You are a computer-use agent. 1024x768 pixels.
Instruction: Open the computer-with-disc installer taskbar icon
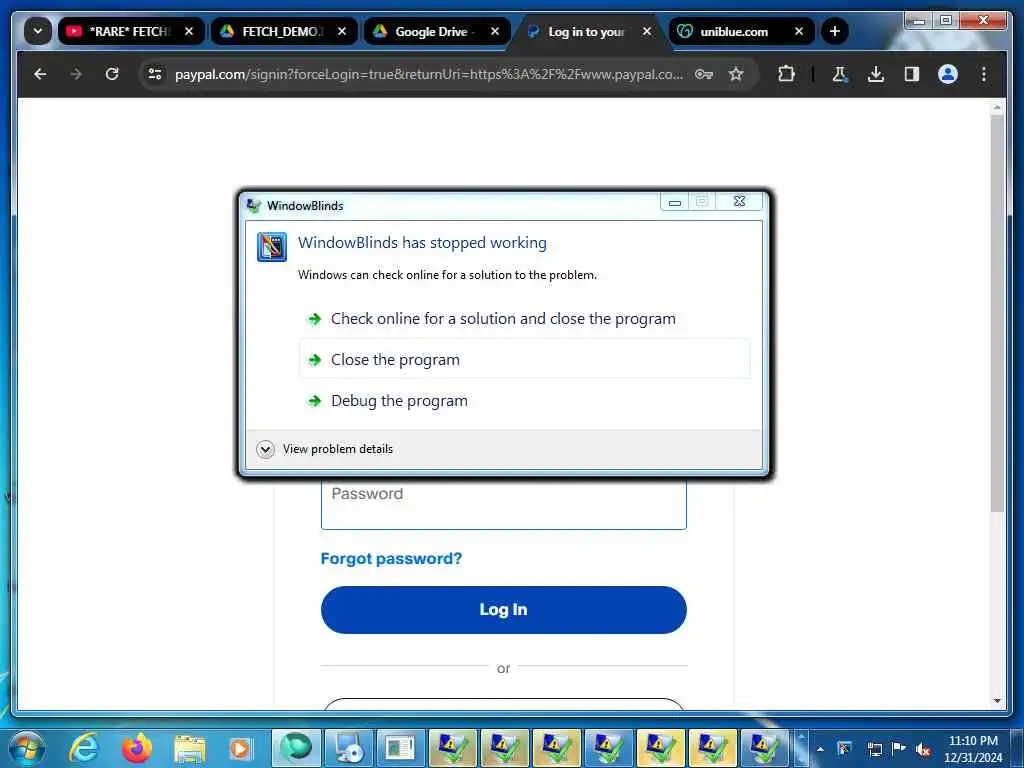(349, 748)
